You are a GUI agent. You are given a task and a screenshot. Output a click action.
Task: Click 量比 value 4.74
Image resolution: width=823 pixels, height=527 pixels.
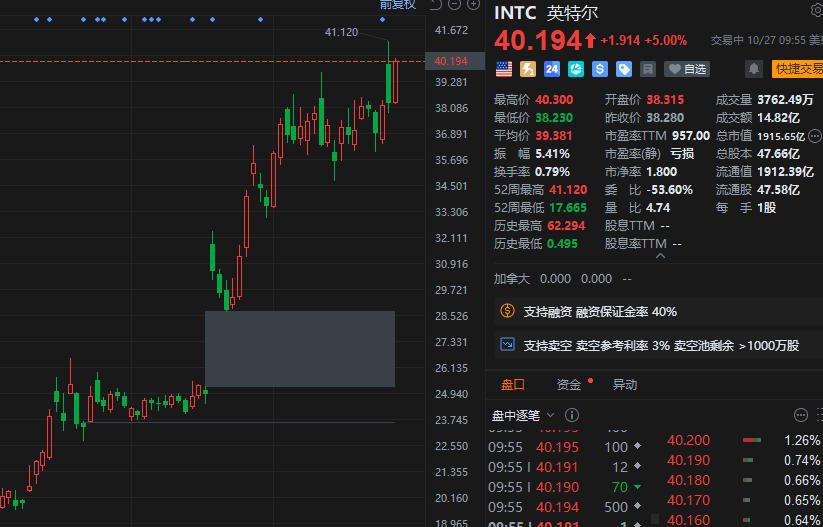(x=658, y=208)
